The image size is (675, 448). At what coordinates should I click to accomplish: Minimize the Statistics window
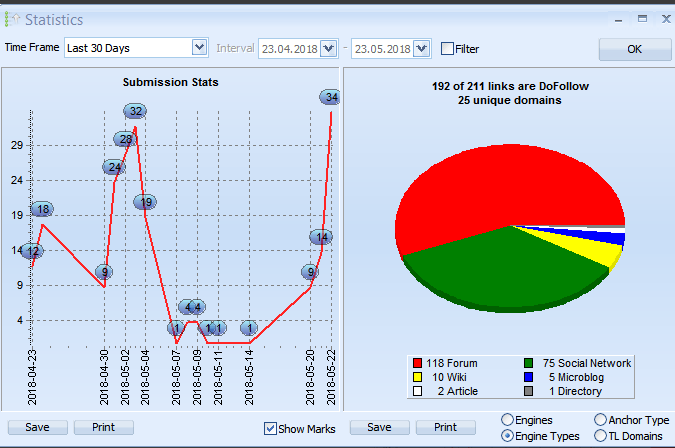coord(615,18)
